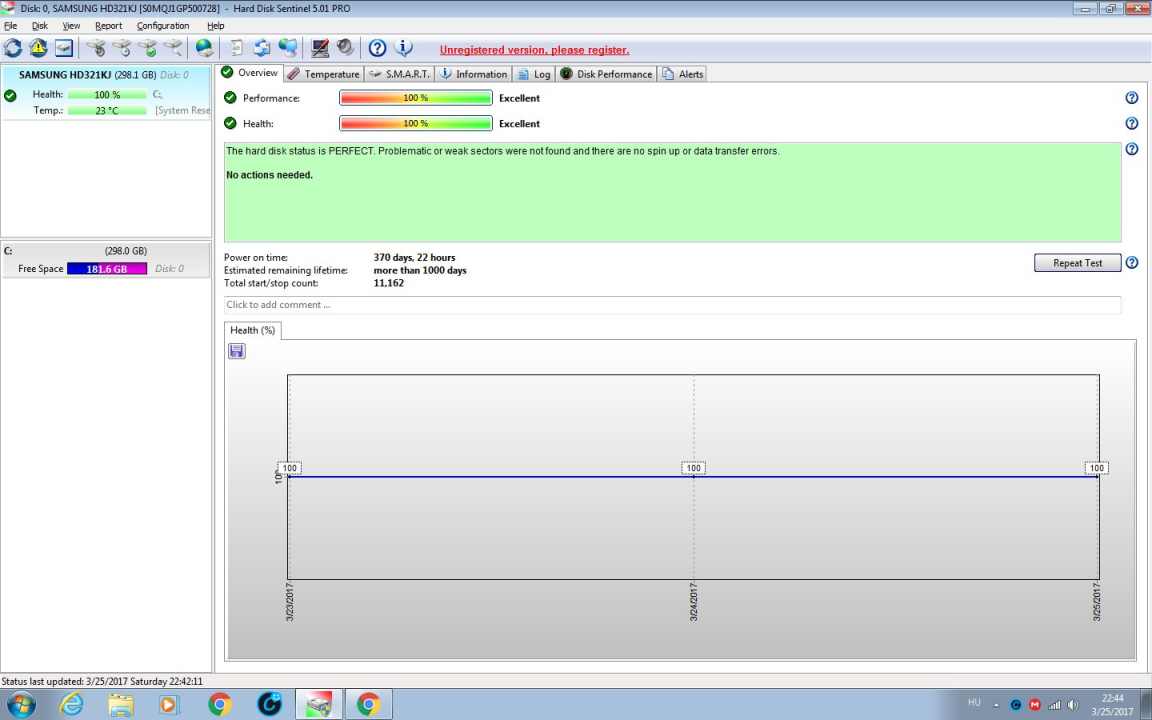Click the blue refresh arrows toolbar icon
The image size is (1152, 720).
[12, 48]
